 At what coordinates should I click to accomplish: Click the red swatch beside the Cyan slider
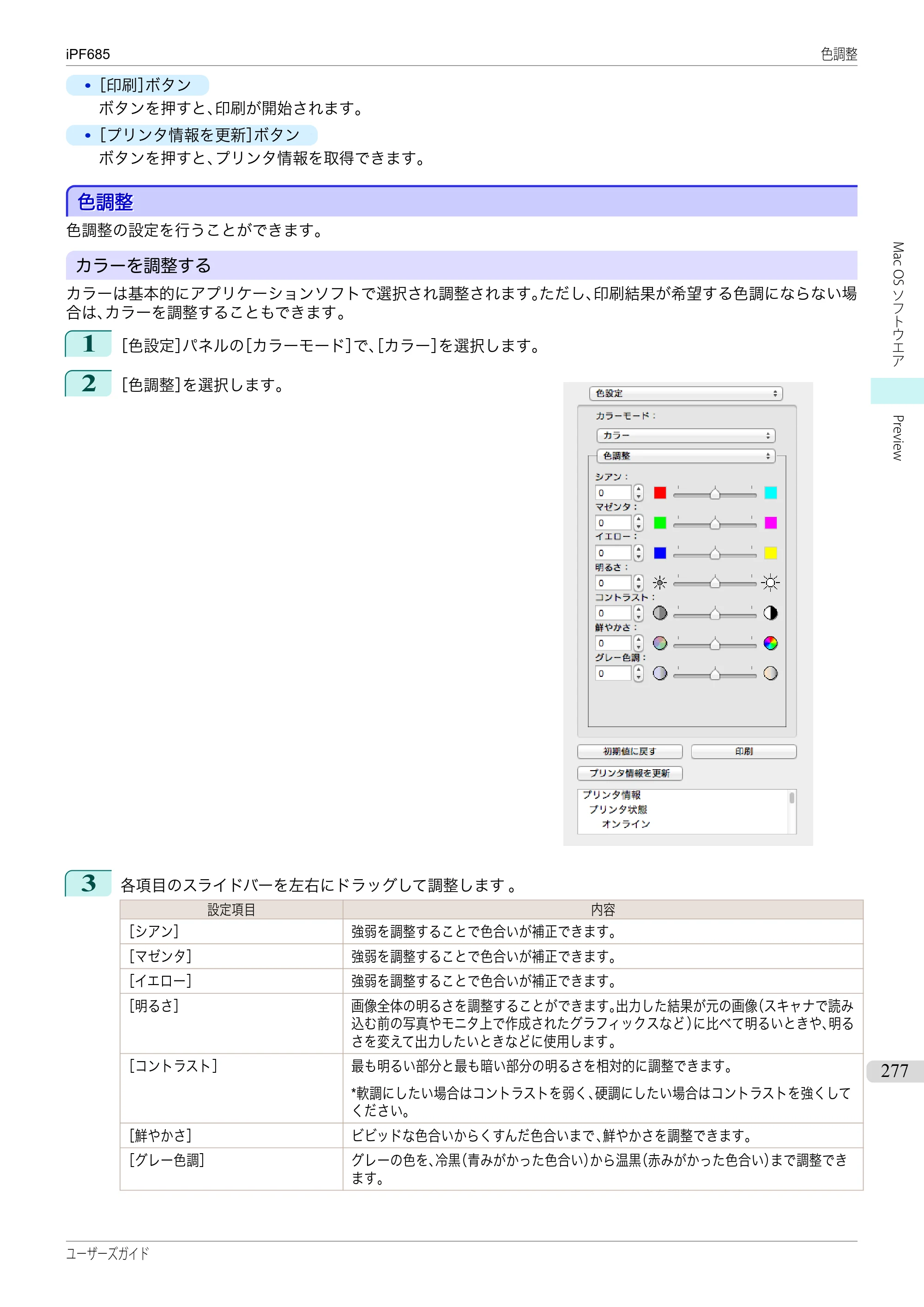click(x=660, y=493)
